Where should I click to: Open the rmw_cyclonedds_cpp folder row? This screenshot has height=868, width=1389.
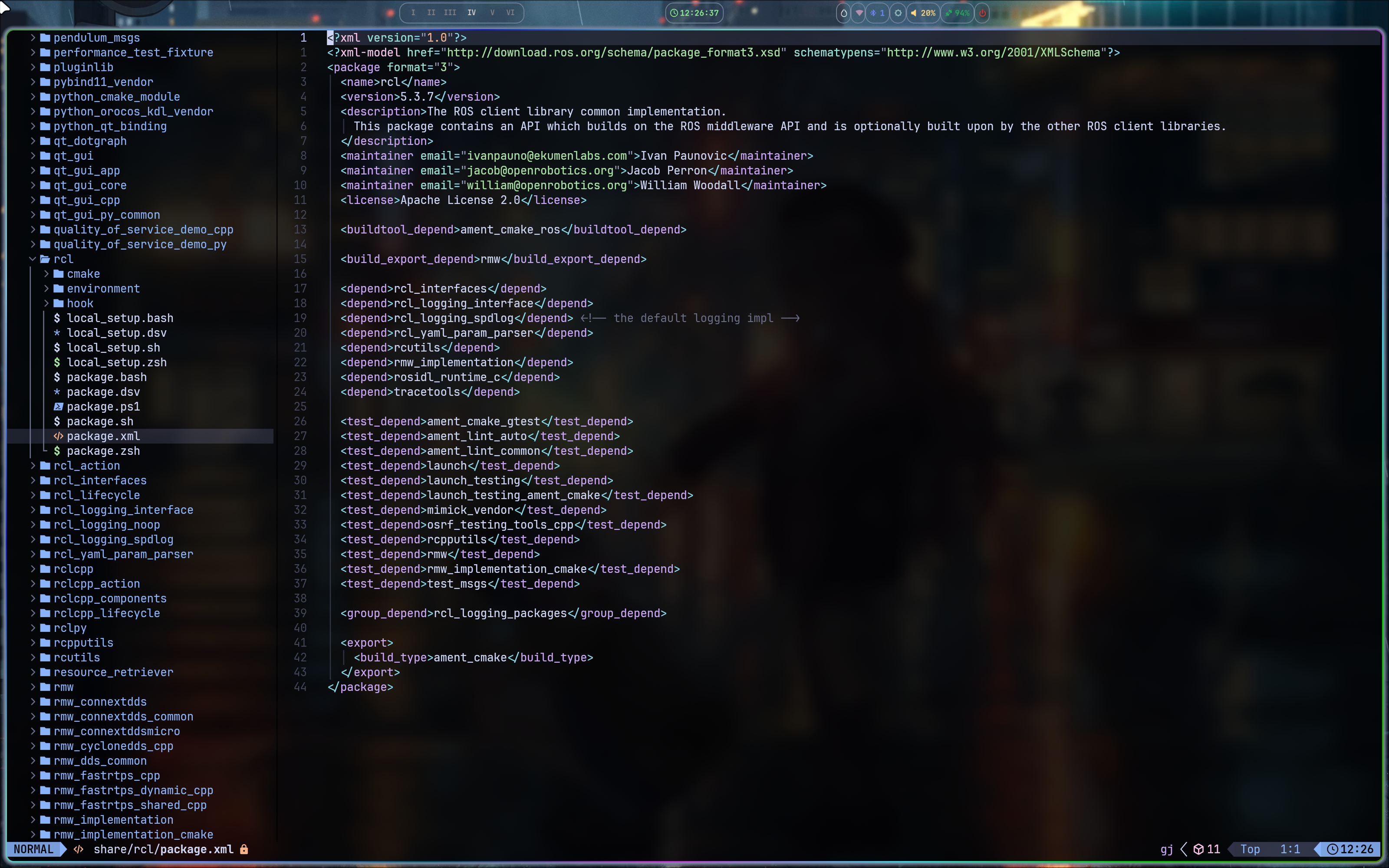click(x=141, y=746)
